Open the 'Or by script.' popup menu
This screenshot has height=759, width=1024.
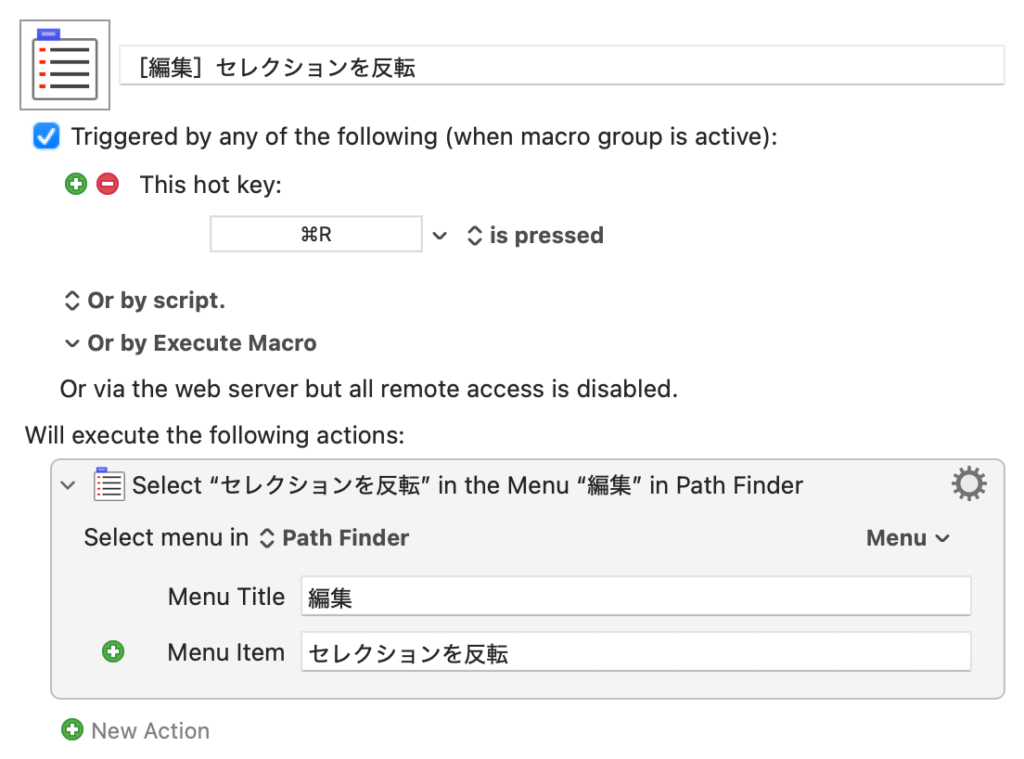(x=145, y=300)
